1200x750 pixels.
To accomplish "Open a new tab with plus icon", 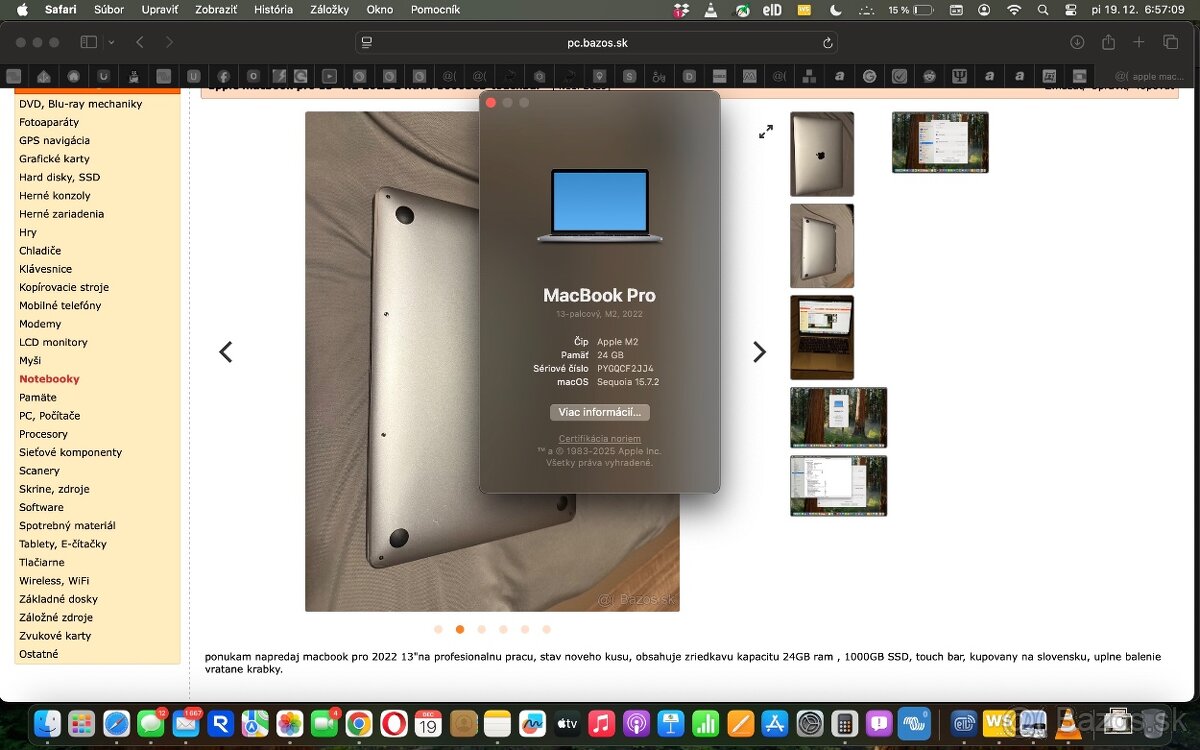I will (x=1139, y=42).
